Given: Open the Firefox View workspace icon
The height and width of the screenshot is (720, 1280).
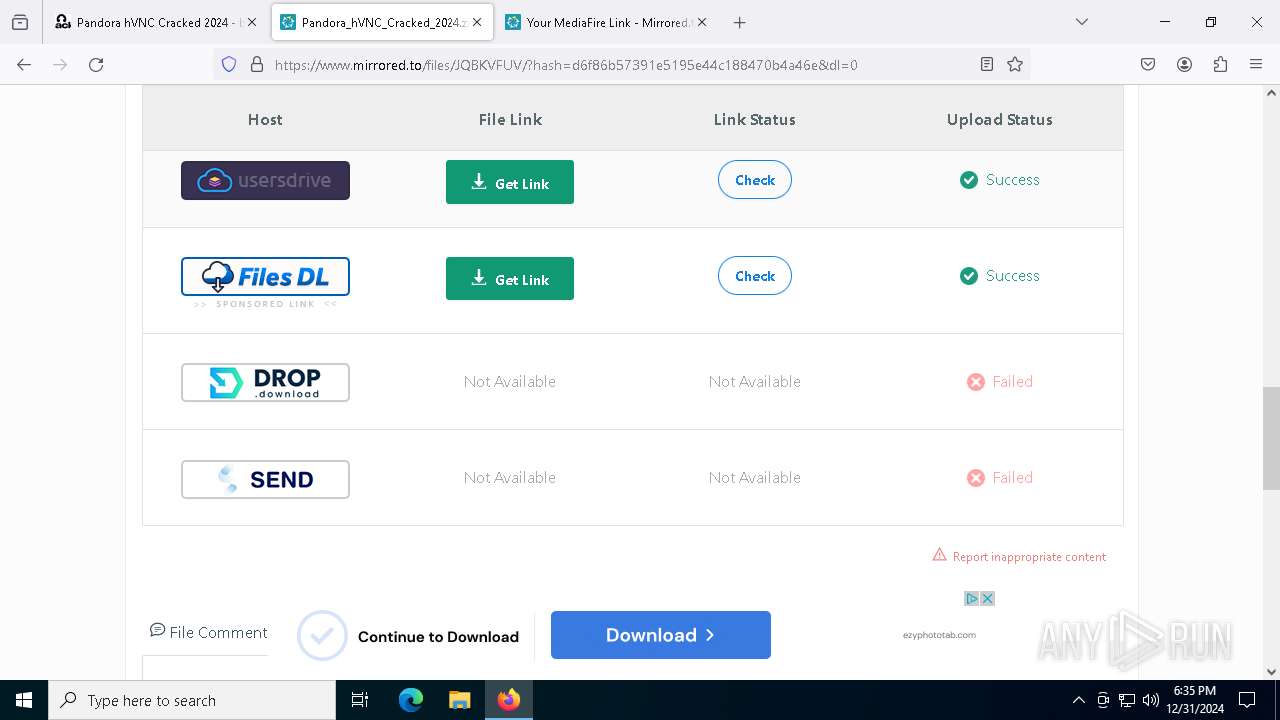Looking at the screenshot, I should 20,22.
